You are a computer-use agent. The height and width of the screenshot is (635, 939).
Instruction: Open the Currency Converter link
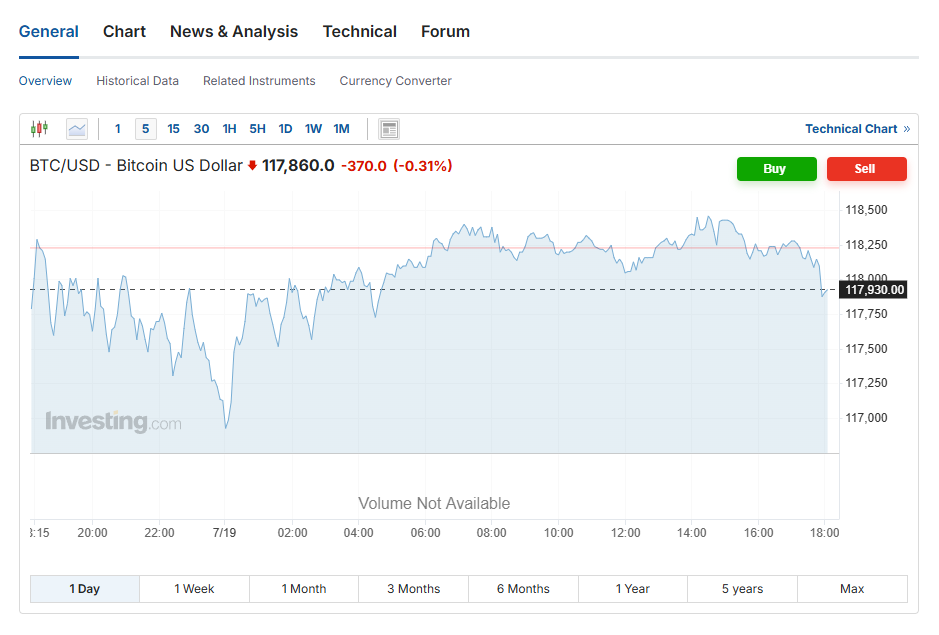396,81
